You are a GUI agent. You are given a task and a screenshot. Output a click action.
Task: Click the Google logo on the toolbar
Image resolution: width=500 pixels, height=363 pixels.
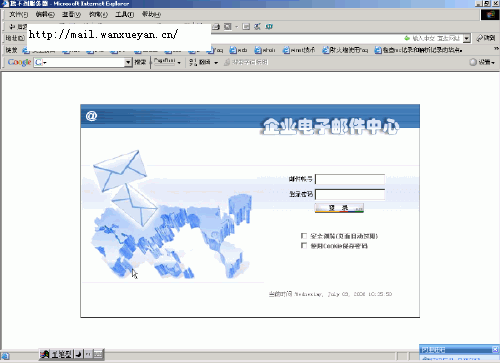click(x=19, y=62)
